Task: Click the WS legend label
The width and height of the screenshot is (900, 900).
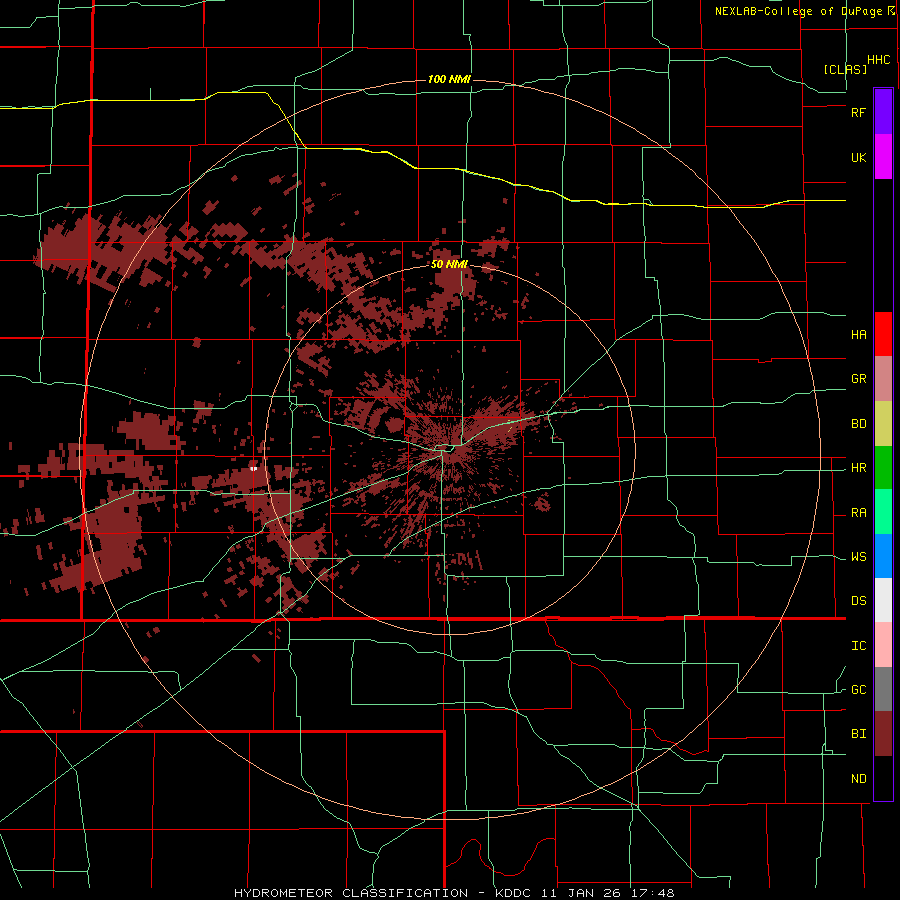Action: (859, 557)
